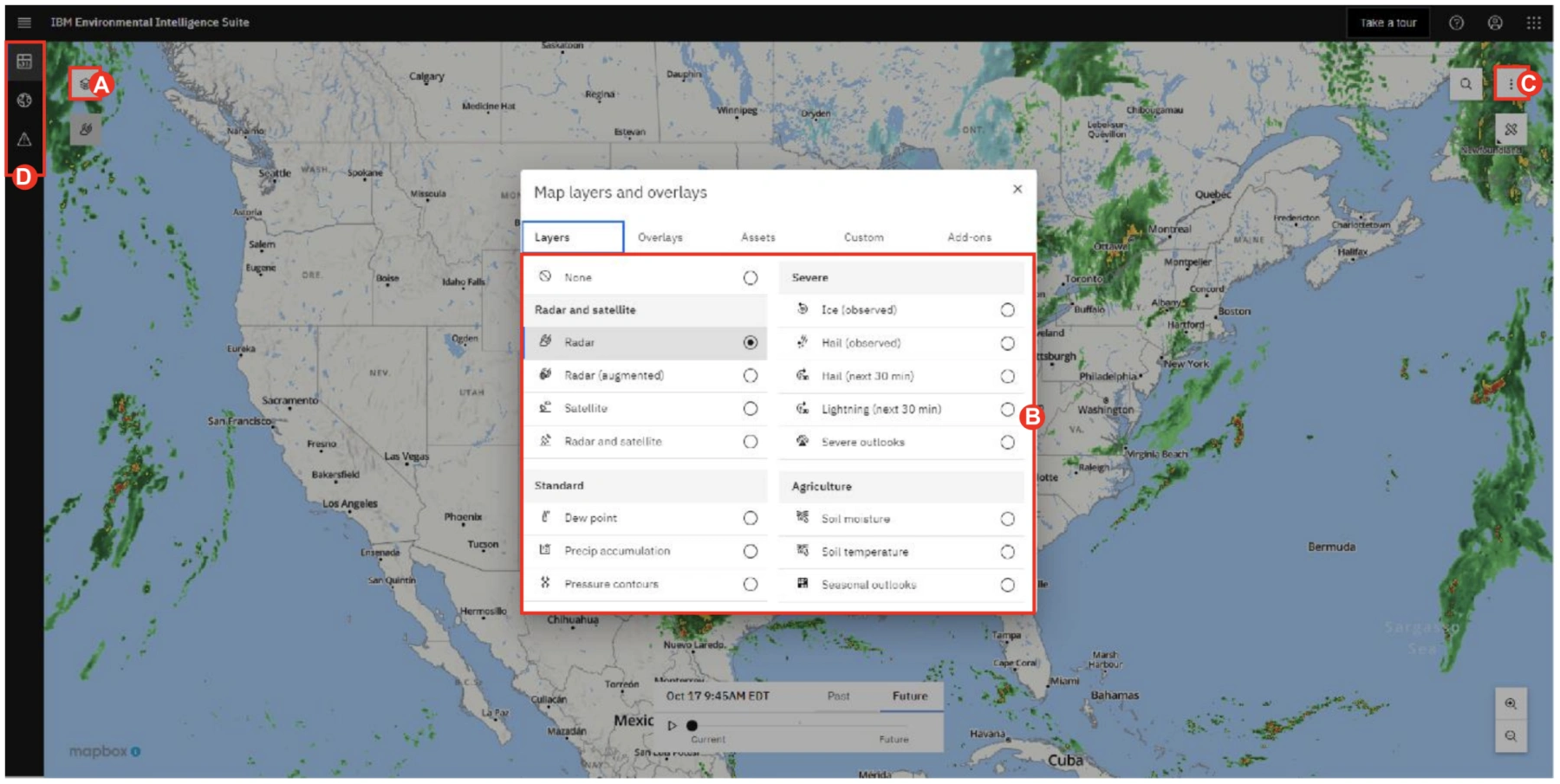The width and height of the screenshot is (1560, 784).
Task: Select the Hail (next 30 min) radio button
Action: pos(1007,377)
